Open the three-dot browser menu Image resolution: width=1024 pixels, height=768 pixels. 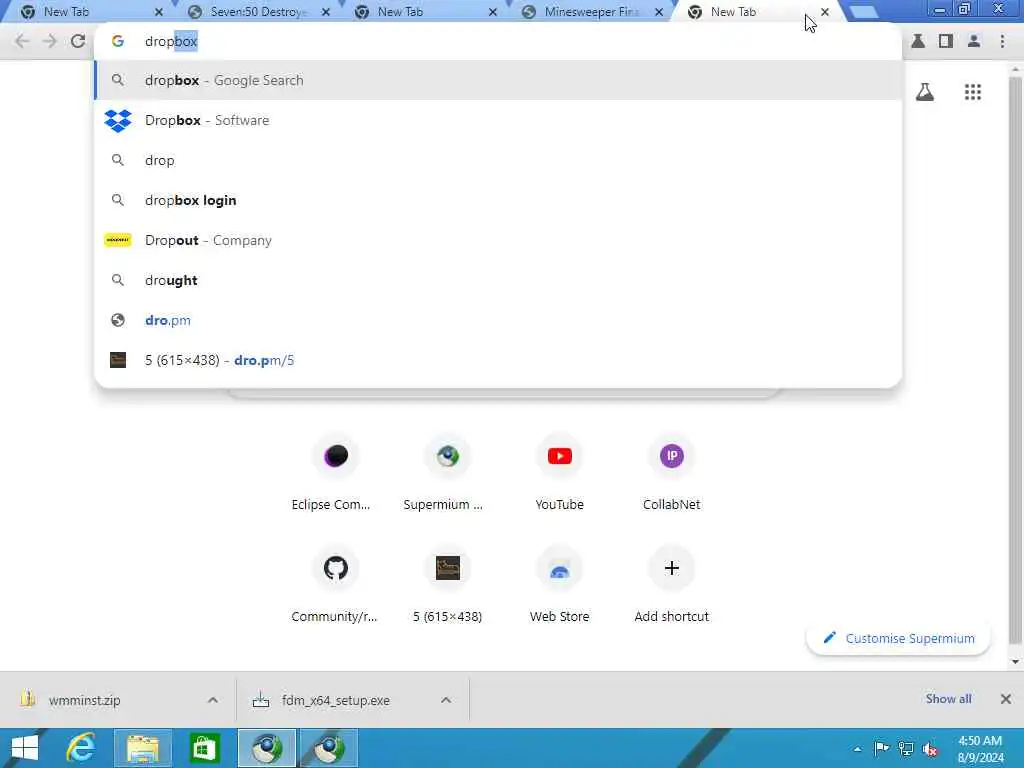click(1002, 41)
